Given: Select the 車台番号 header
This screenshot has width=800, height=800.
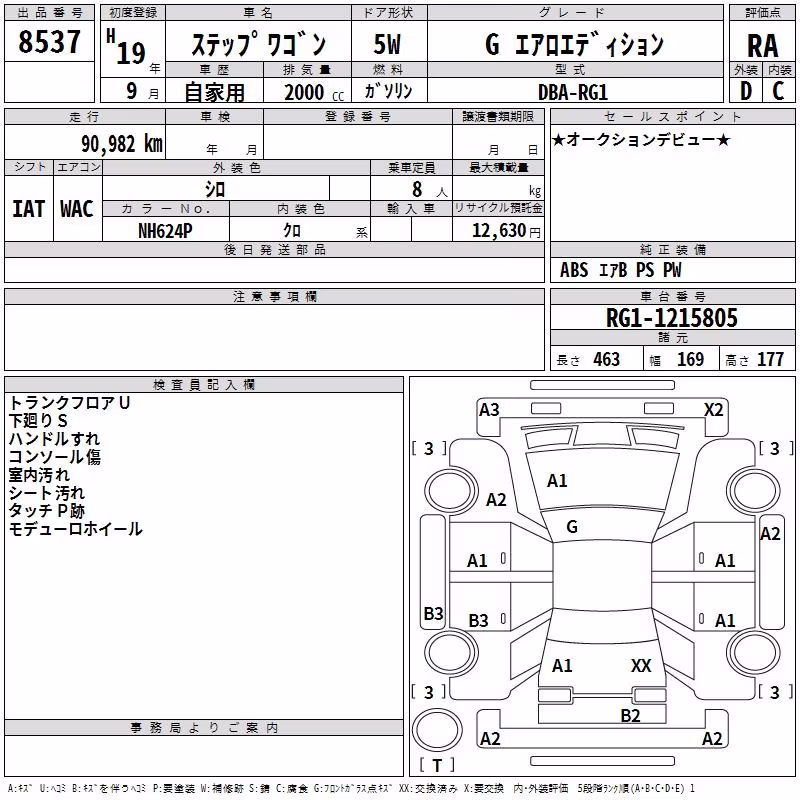Looking at the screenshot, I should coord(673,296).
